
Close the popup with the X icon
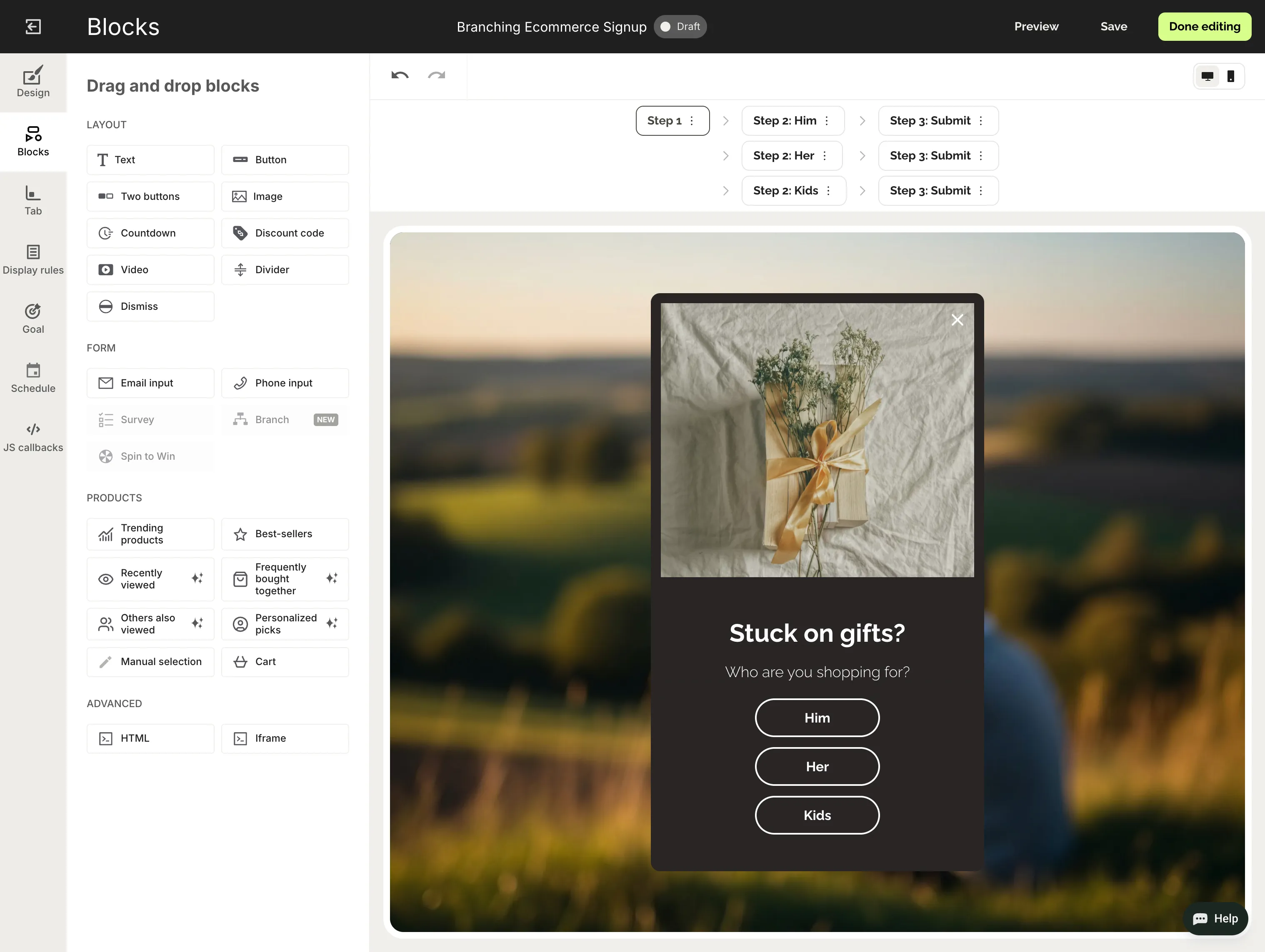coord(957,320)
